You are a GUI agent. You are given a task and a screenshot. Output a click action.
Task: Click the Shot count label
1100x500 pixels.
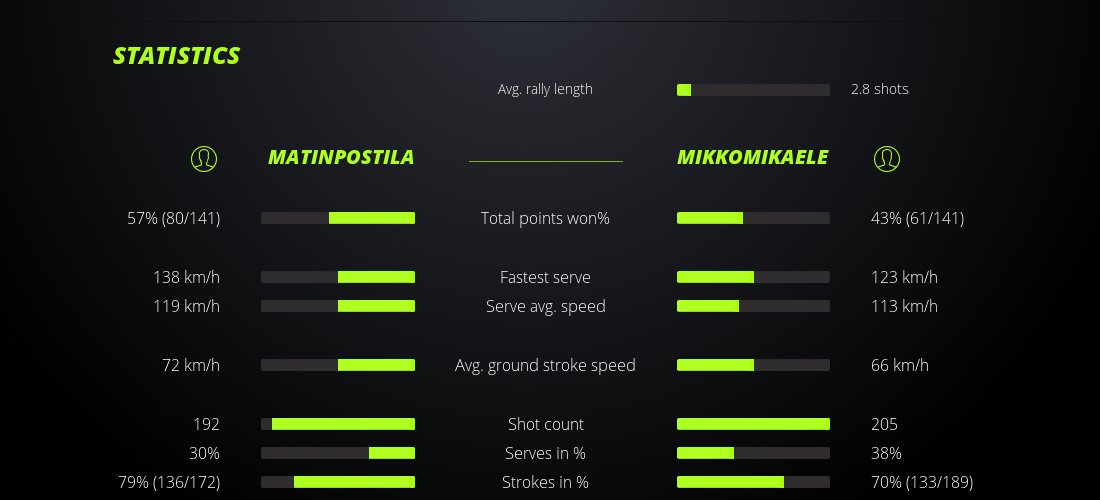(545, 424)
